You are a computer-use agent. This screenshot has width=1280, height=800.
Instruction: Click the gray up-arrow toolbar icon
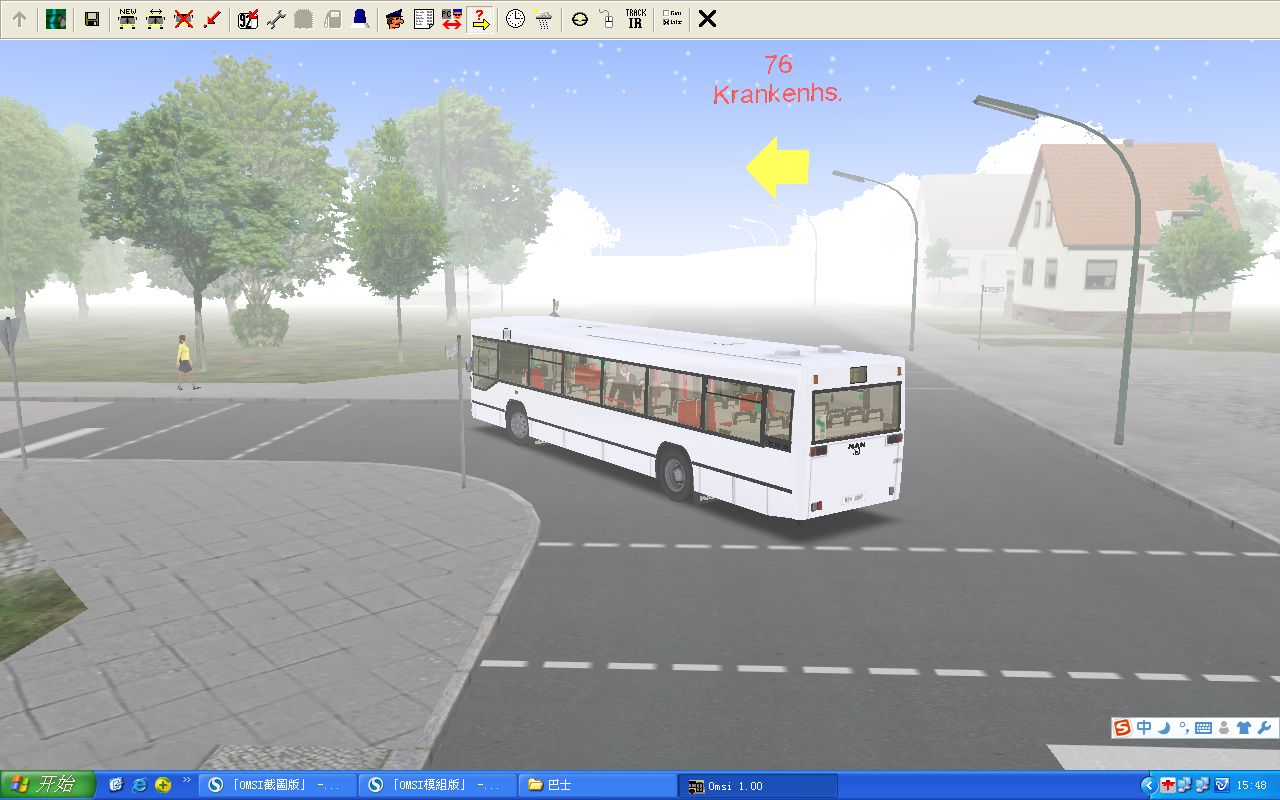point(19,18)
